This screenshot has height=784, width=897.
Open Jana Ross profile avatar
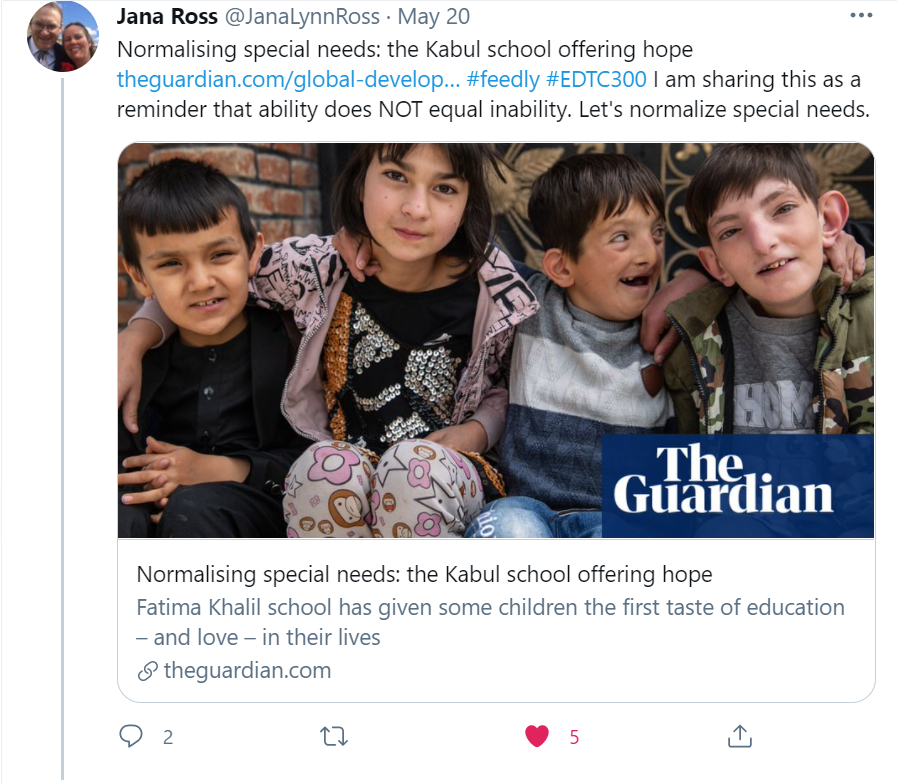coord(62,35)
